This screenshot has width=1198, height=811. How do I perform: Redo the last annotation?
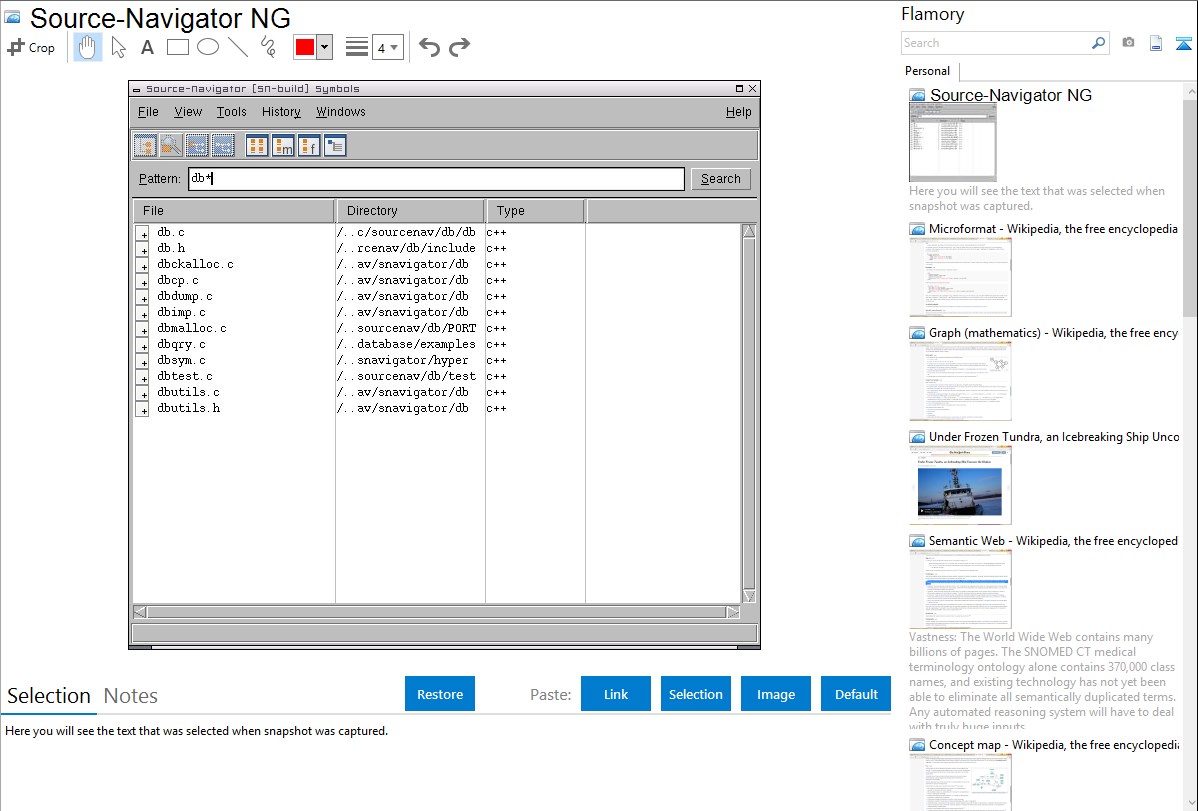pyautogui.click(x=459, y=47)
